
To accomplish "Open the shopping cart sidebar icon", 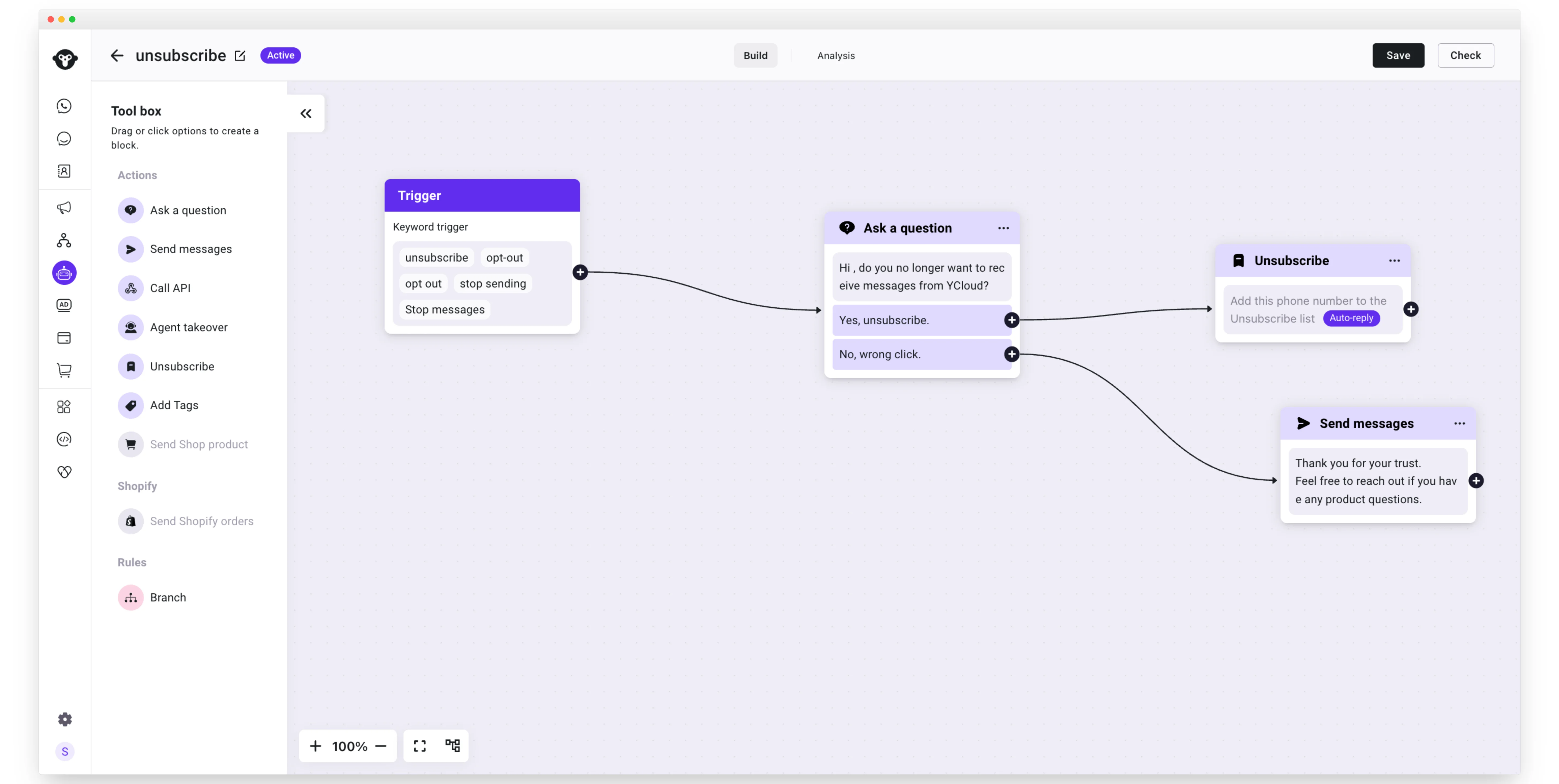I will click(64, 370).
